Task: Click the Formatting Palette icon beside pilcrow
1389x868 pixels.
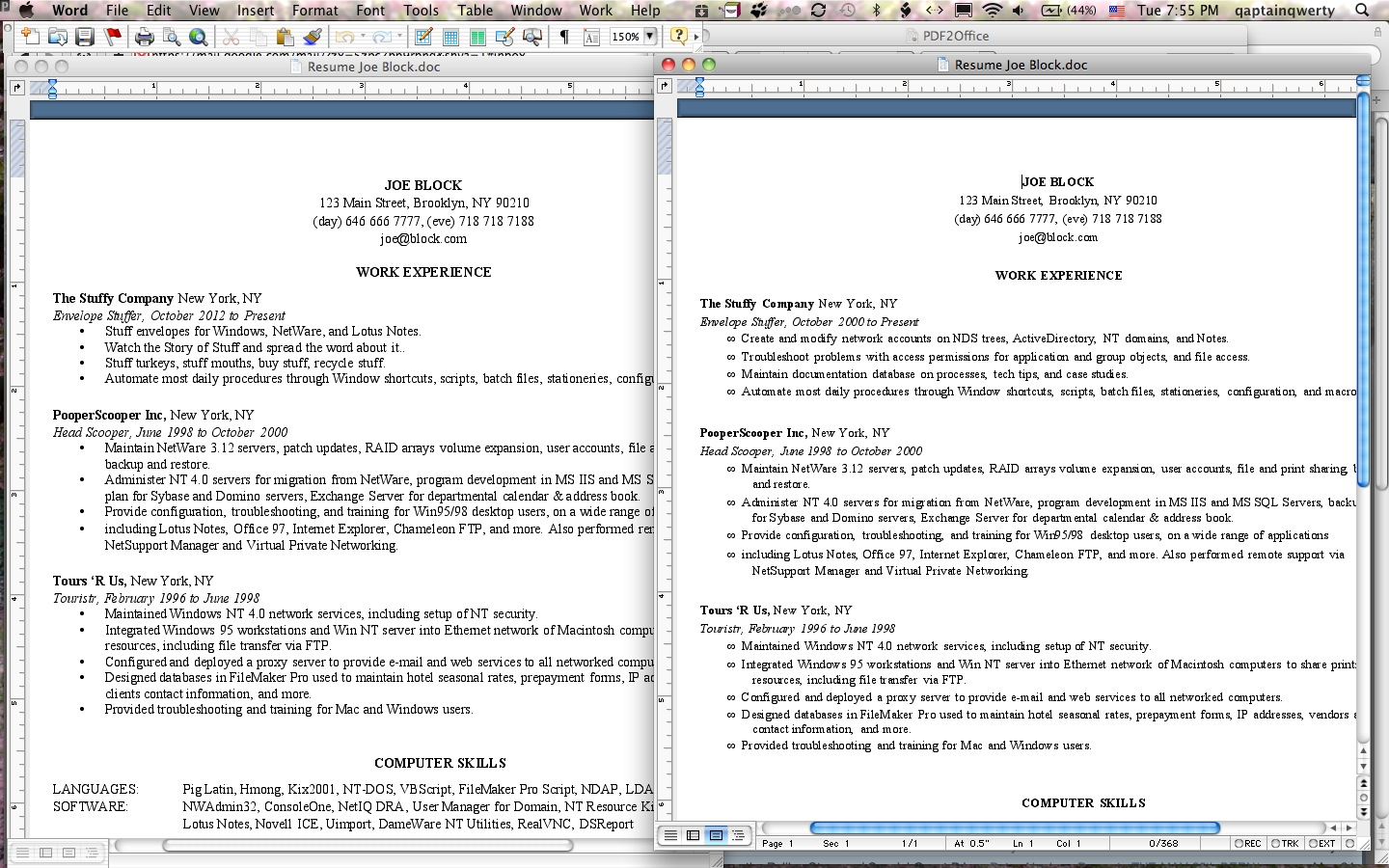Action: [x=591, y=37]
